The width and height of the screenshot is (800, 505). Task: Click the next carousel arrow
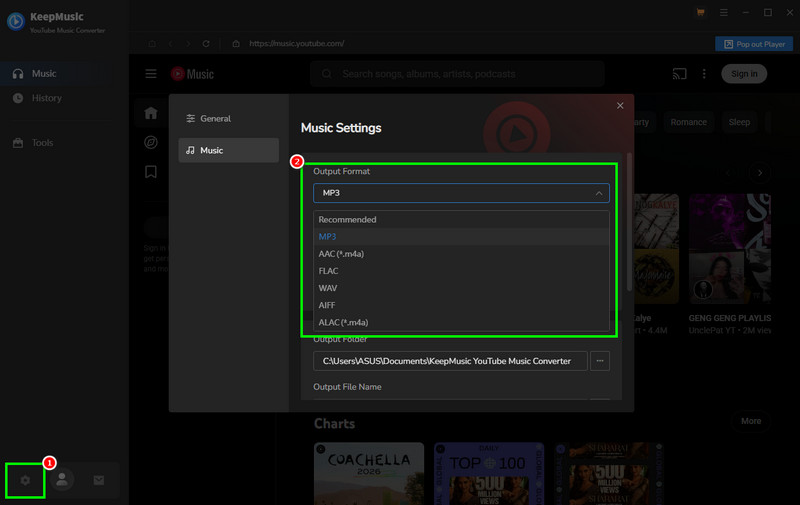(760, 173)
